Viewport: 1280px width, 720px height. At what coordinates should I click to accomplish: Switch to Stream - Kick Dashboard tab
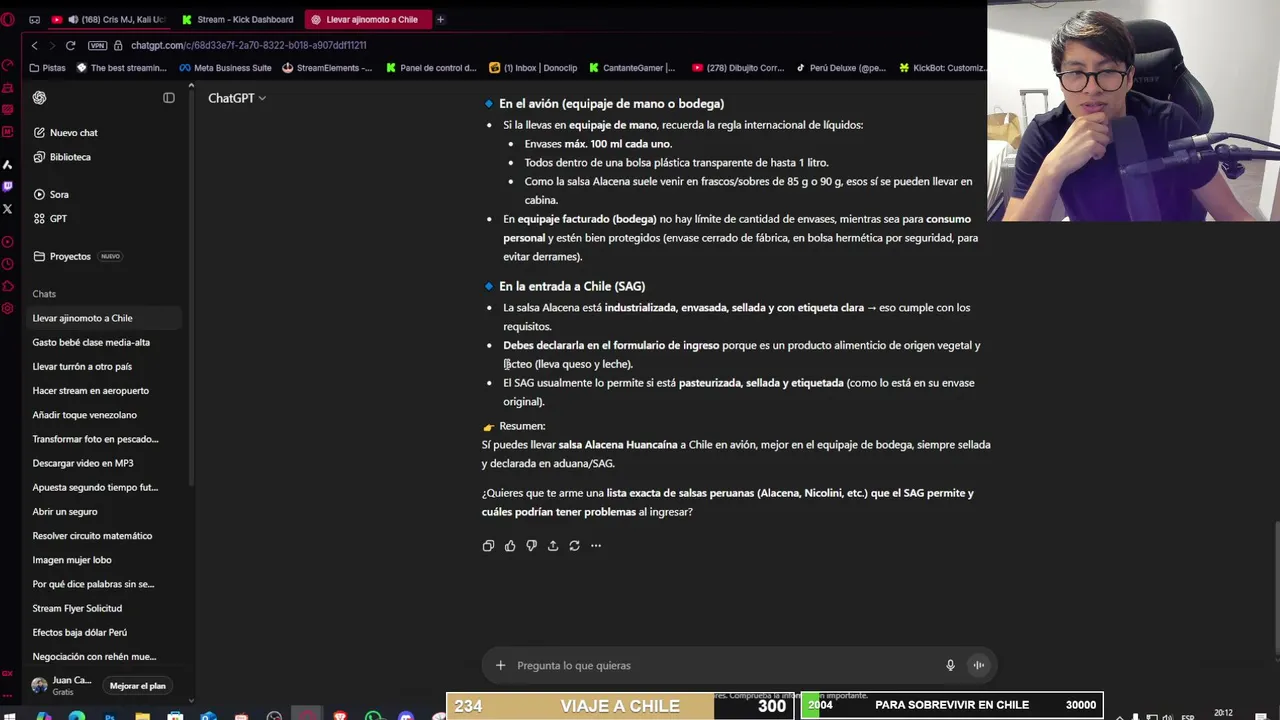(238, 19)
